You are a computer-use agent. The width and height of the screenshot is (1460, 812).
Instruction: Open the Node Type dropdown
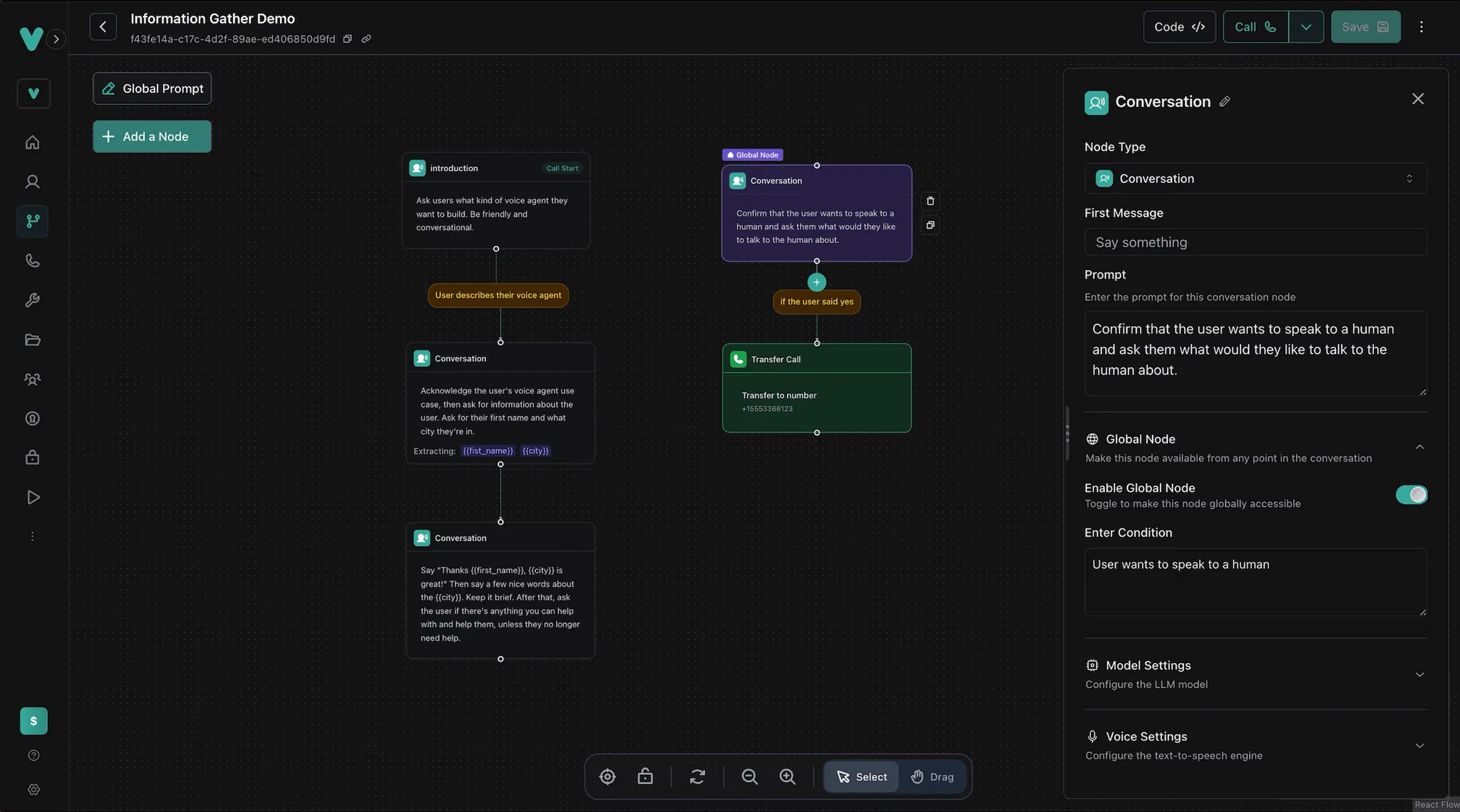tap(1255, 179)
